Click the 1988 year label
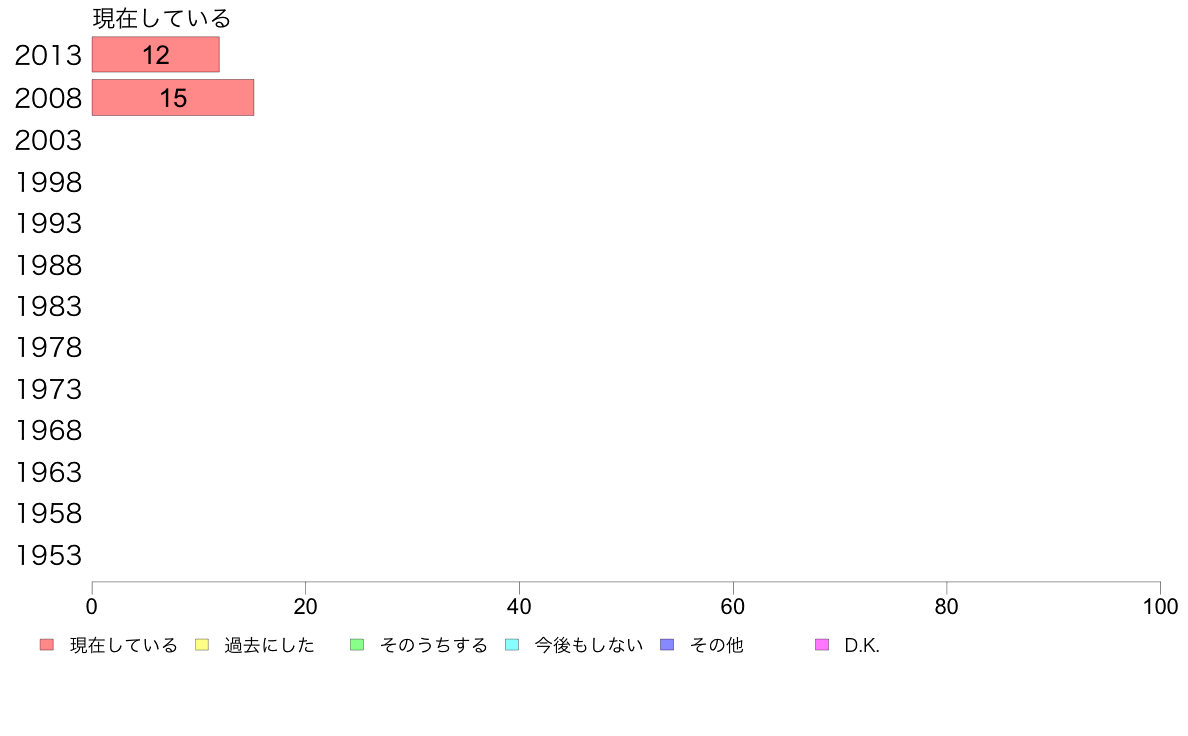The image size is (1188, 736). [x=48, y=266]
